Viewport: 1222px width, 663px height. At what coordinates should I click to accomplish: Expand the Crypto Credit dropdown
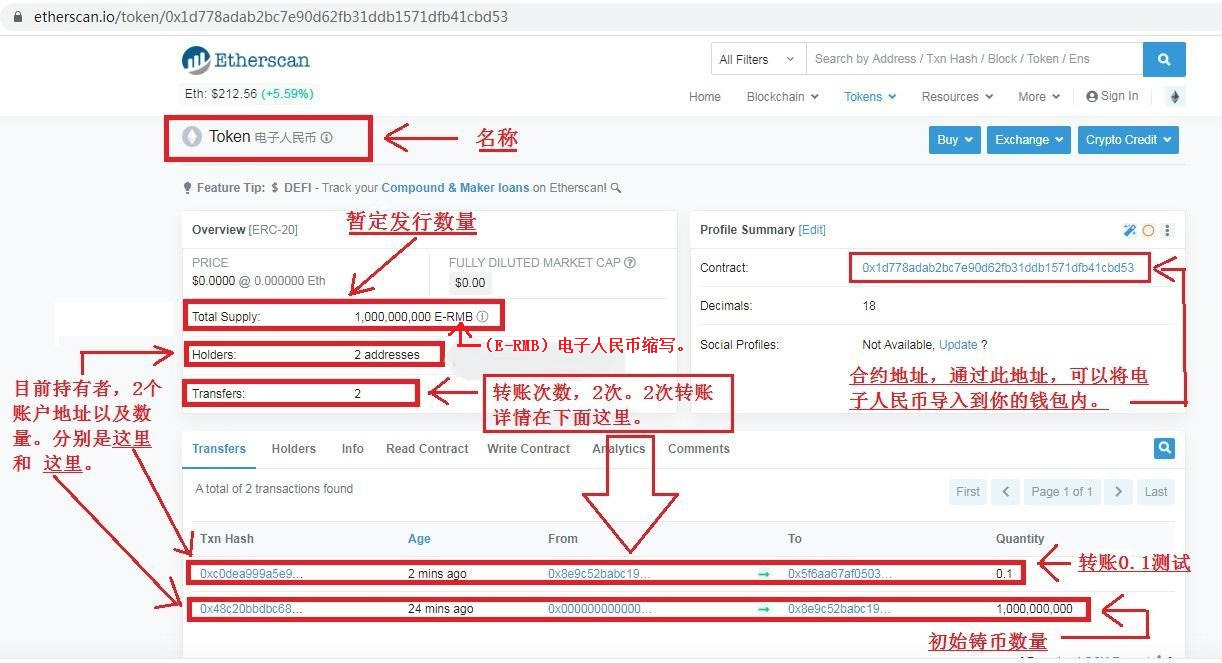1128,140
